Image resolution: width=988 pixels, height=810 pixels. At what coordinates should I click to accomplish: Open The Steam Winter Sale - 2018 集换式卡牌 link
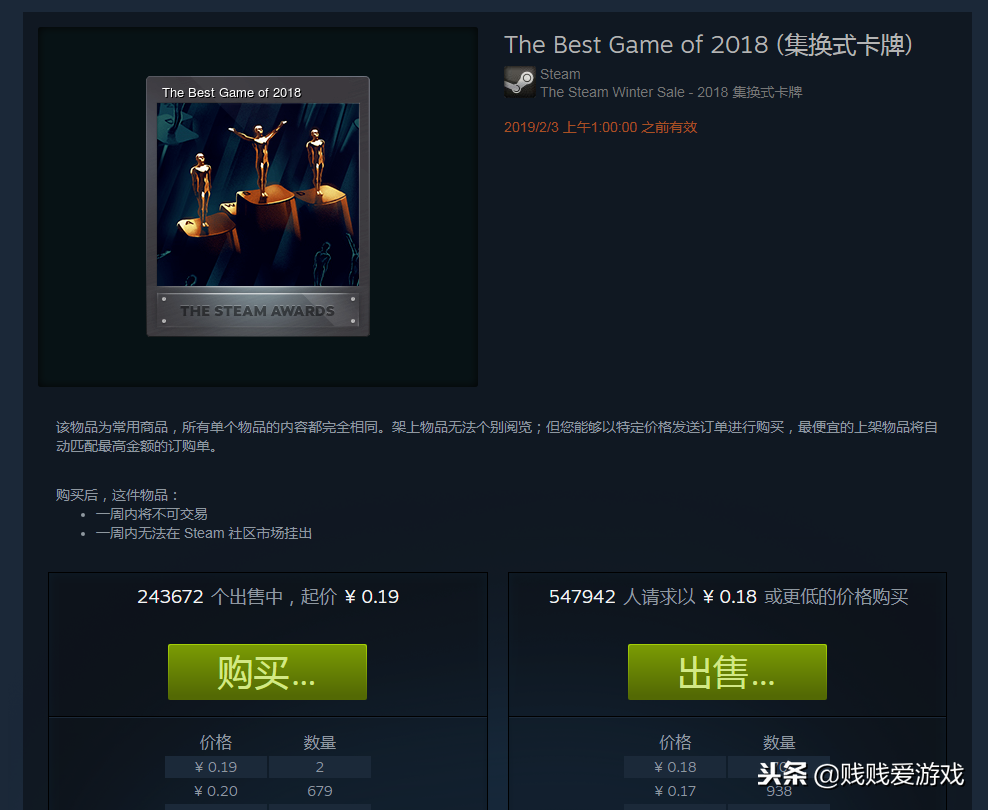pos(671,92)
